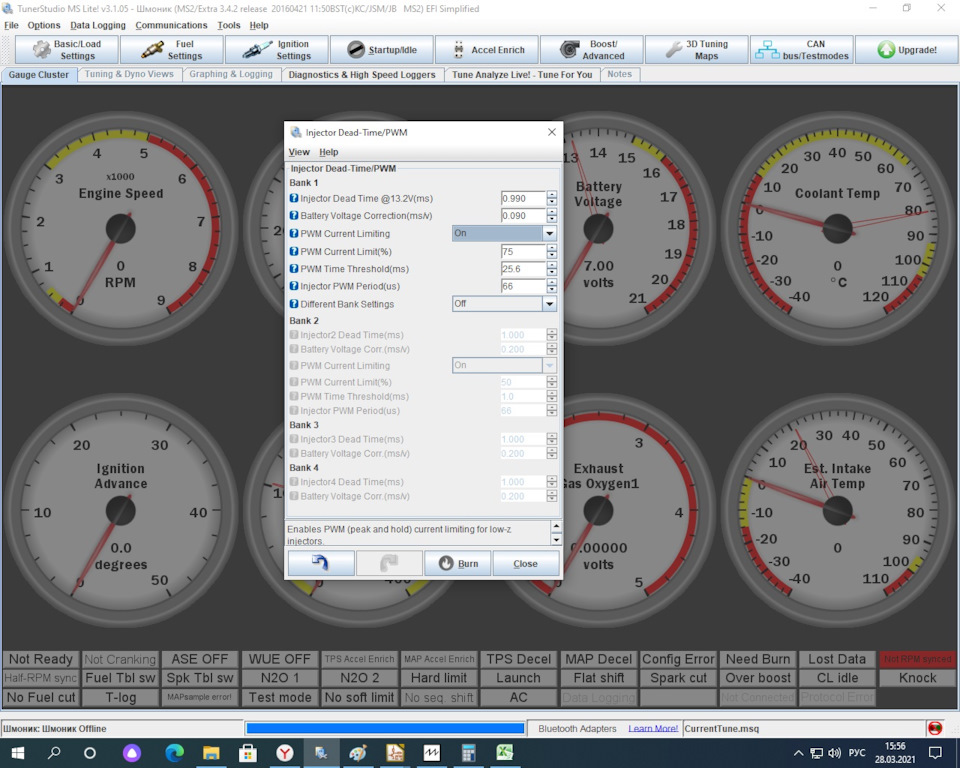Open the Communications menu
The width and height of the screenshot is (960, 768).
(x=171, y=25)
